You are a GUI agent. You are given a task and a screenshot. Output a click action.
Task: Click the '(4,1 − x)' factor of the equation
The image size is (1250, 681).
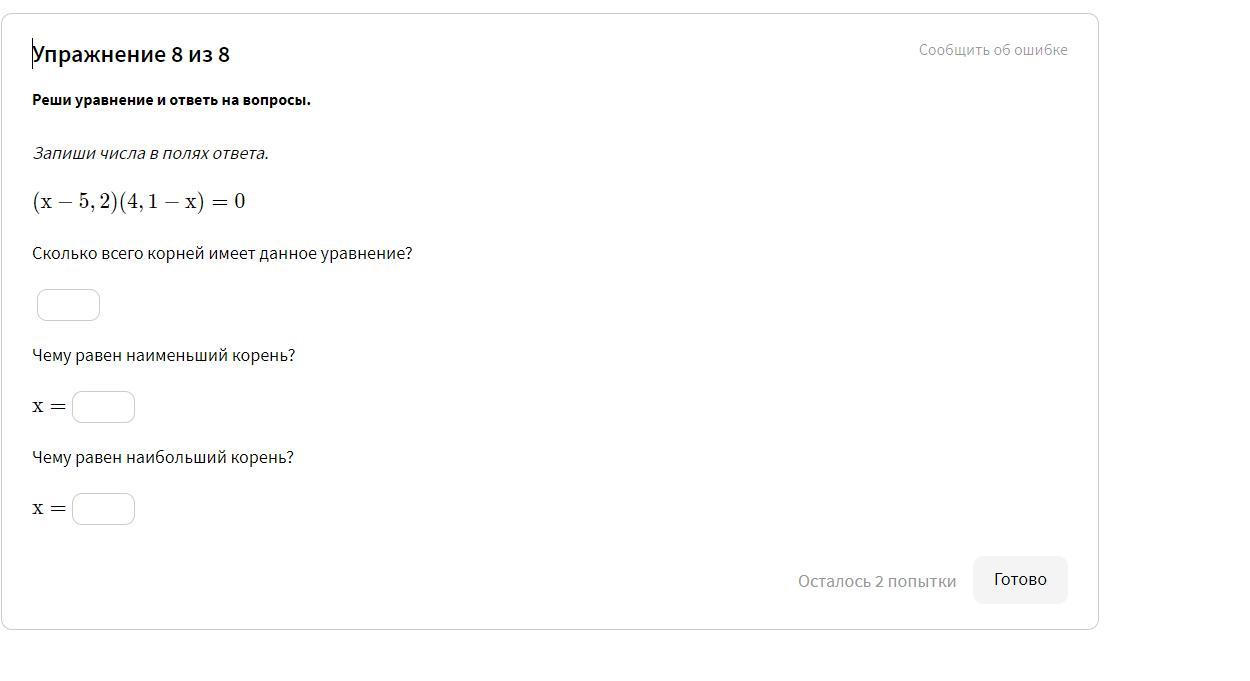(x=161, y=202)
